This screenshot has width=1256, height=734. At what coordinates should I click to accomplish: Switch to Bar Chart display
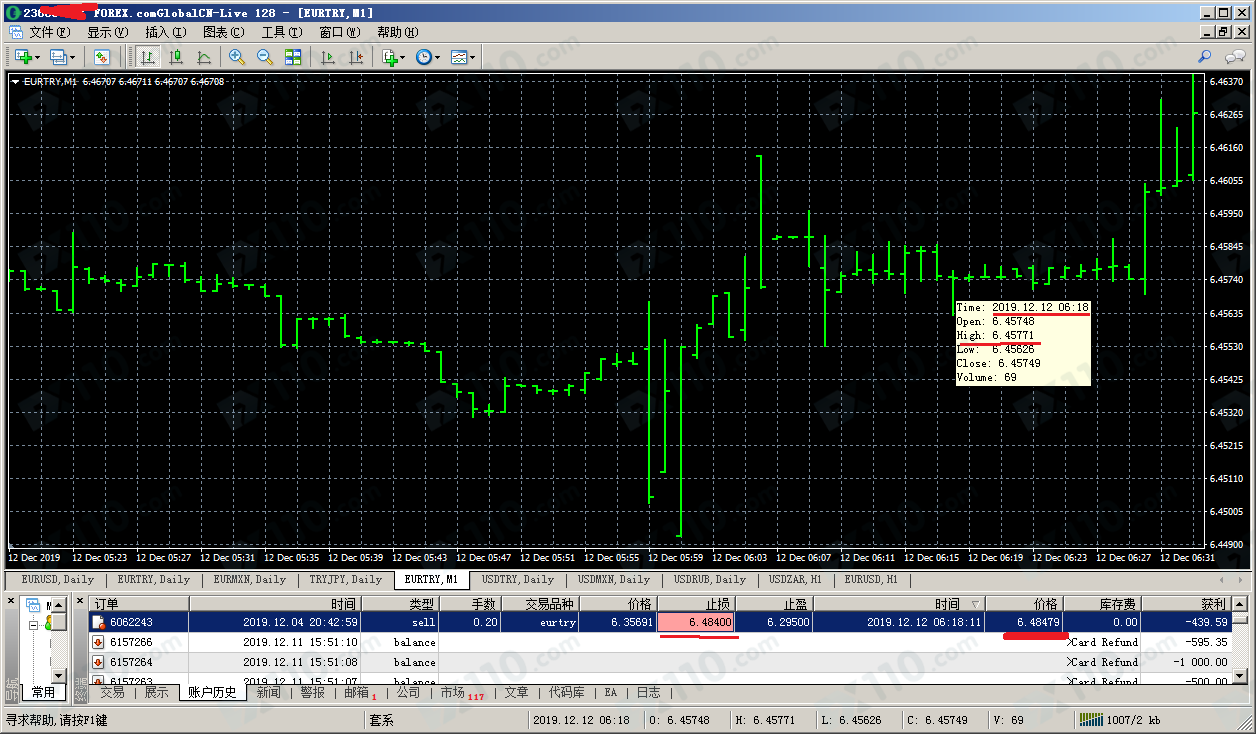(x=147, y=57)
